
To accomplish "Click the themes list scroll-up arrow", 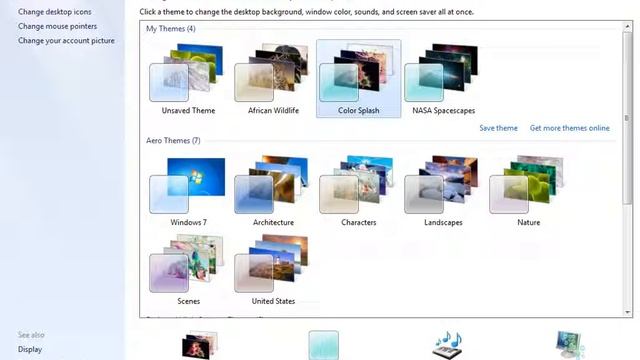I will [x=627, y=27].
